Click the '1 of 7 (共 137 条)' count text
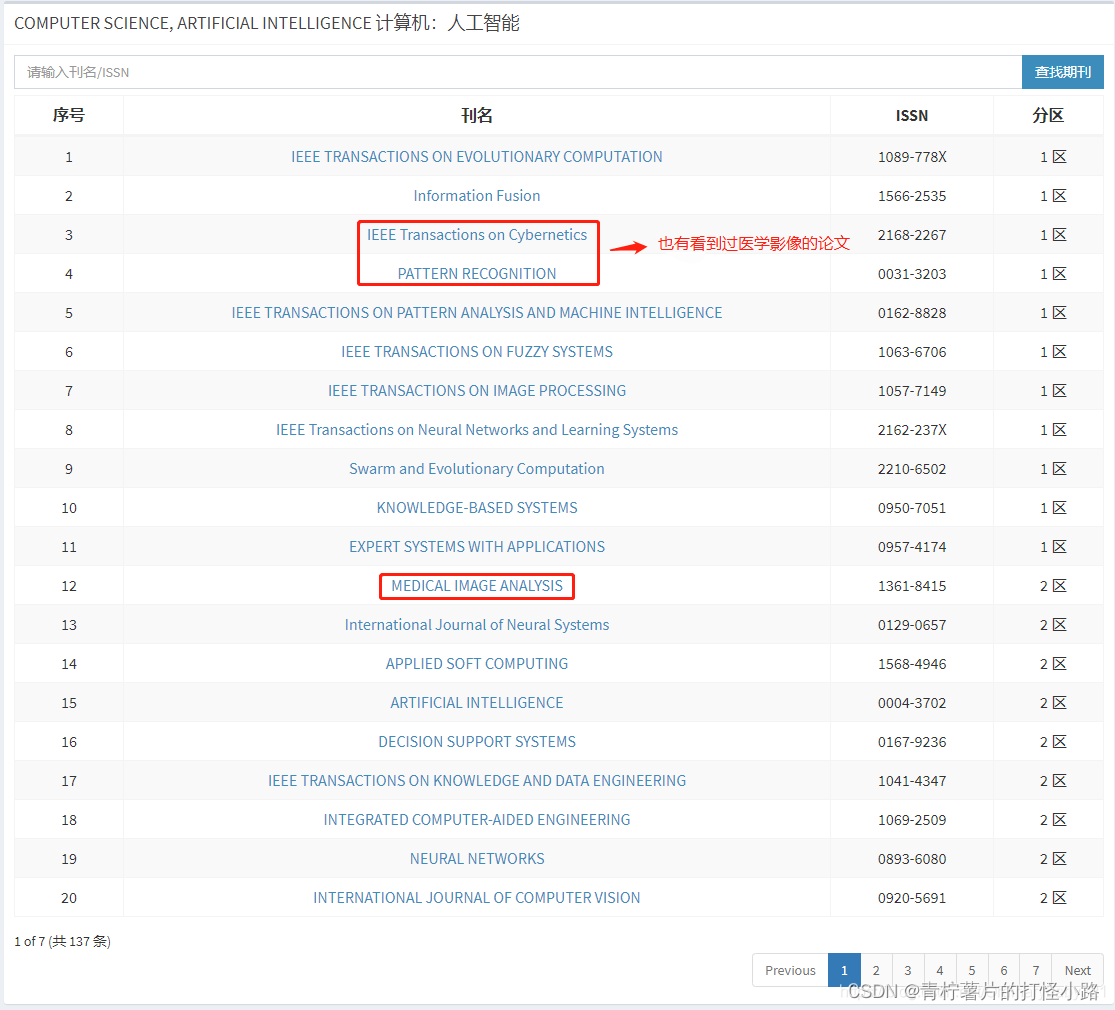The image size is (1115, 1010). (63, 941)
